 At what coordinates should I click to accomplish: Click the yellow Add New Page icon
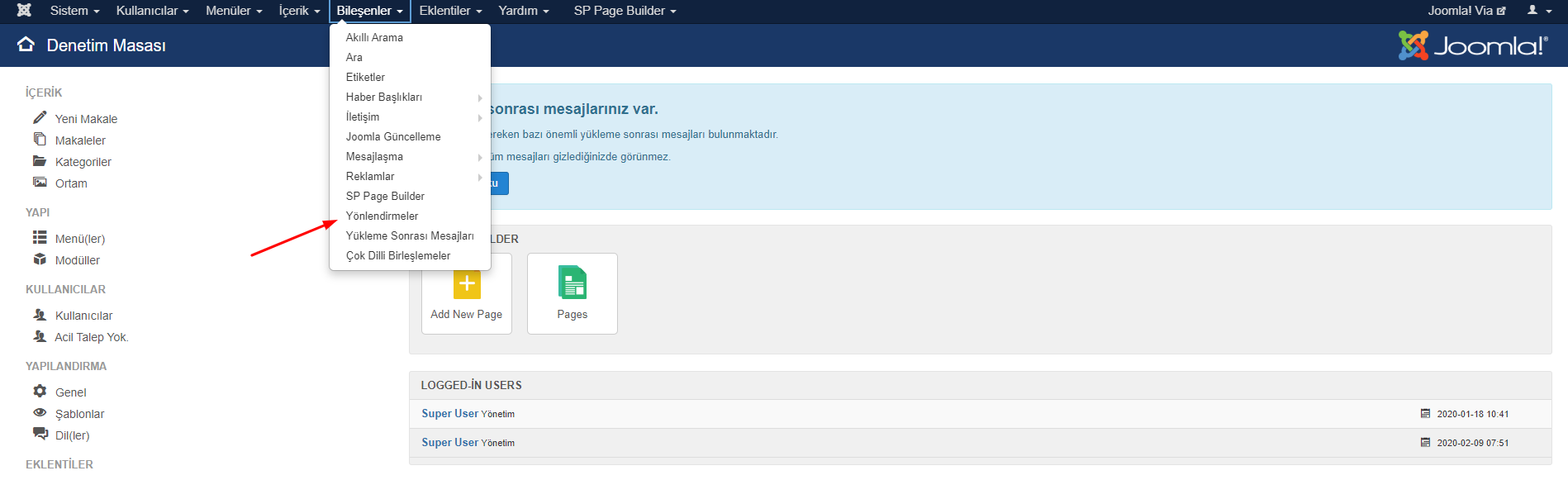466,284
